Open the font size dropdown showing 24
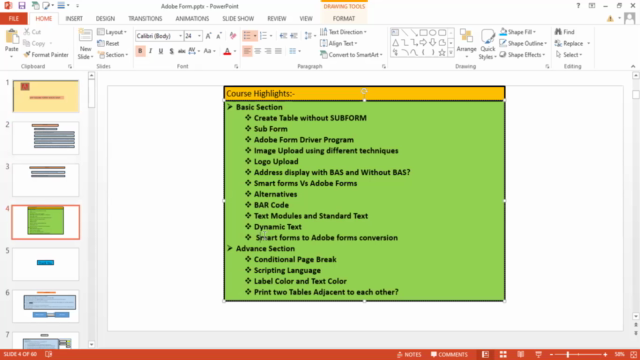Screen dimensions: 640x360 pos(199,36)
